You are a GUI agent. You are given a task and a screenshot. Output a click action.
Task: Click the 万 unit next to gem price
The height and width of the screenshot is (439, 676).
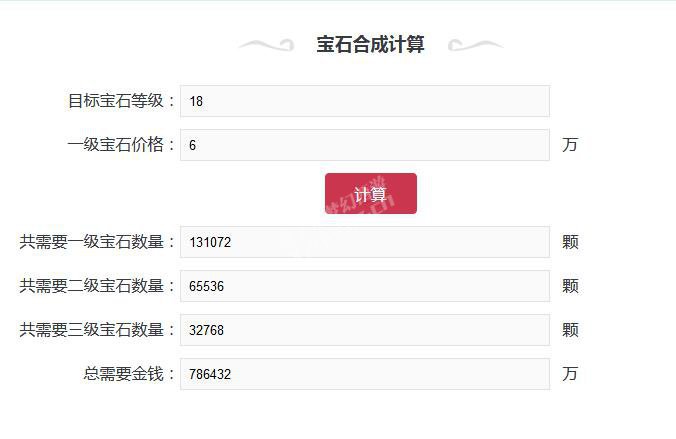(570, 145)
